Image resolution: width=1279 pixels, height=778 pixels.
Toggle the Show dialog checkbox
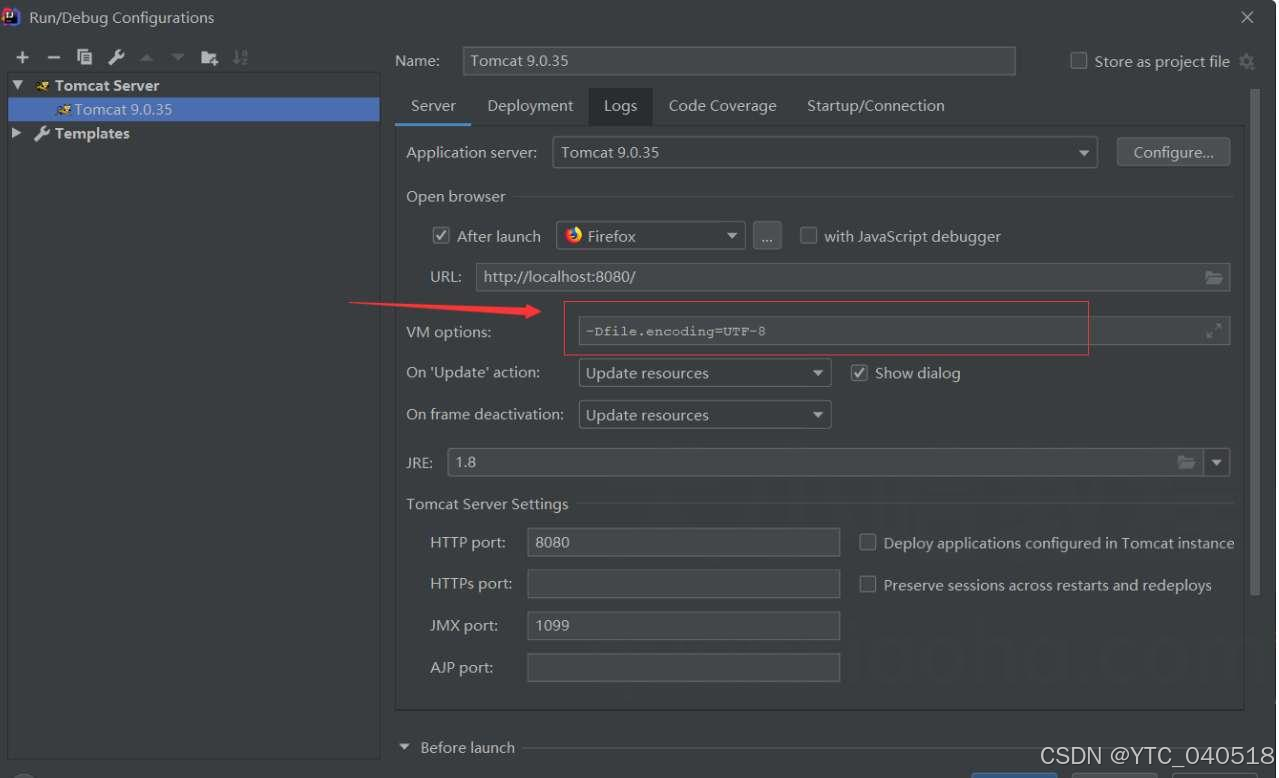tap(859, 373)
